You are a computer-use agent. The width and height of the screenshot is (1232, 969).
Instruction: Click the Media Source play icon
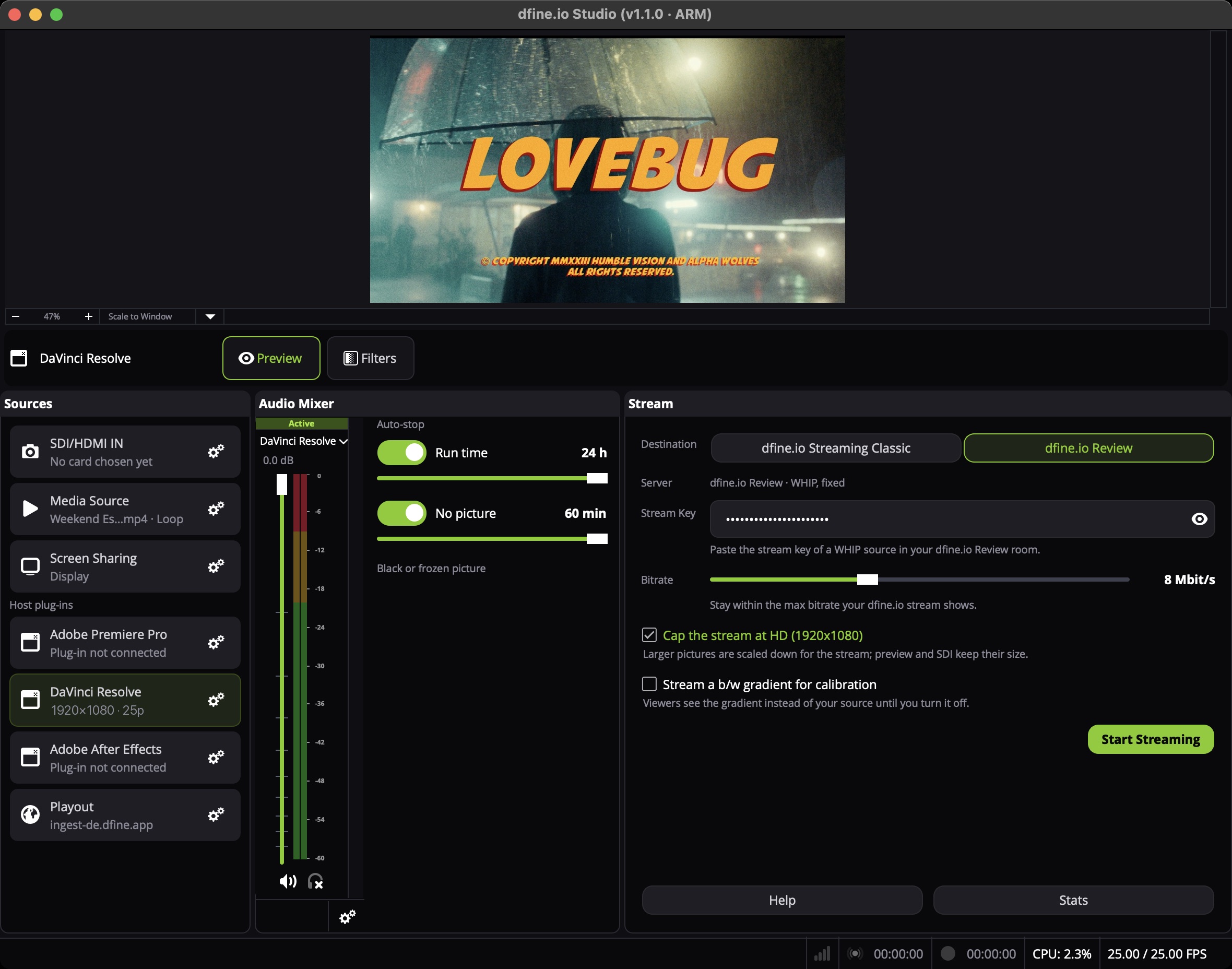click(x=30, y=509)
